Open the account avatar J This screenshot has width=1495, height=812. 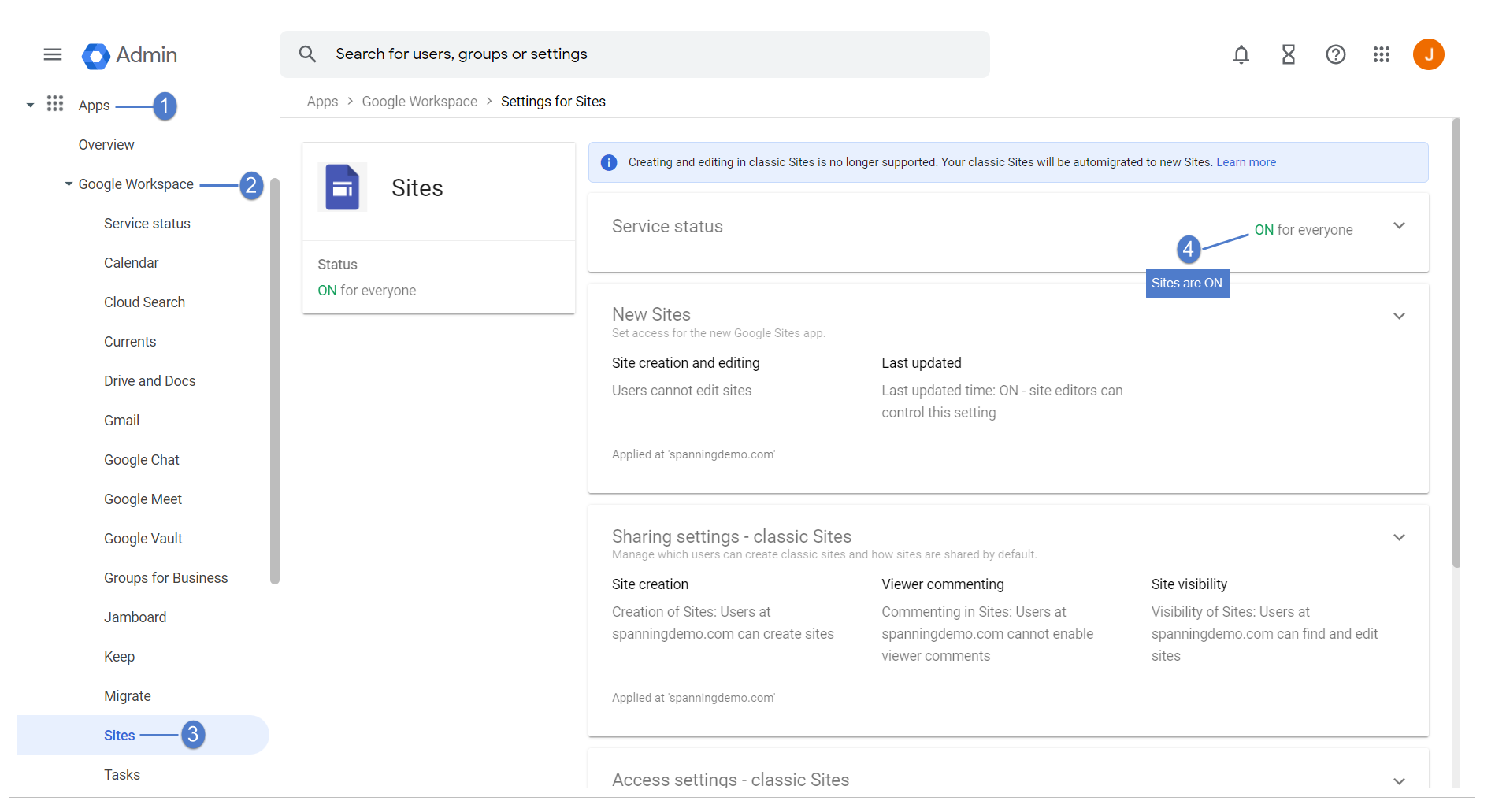1429,54
